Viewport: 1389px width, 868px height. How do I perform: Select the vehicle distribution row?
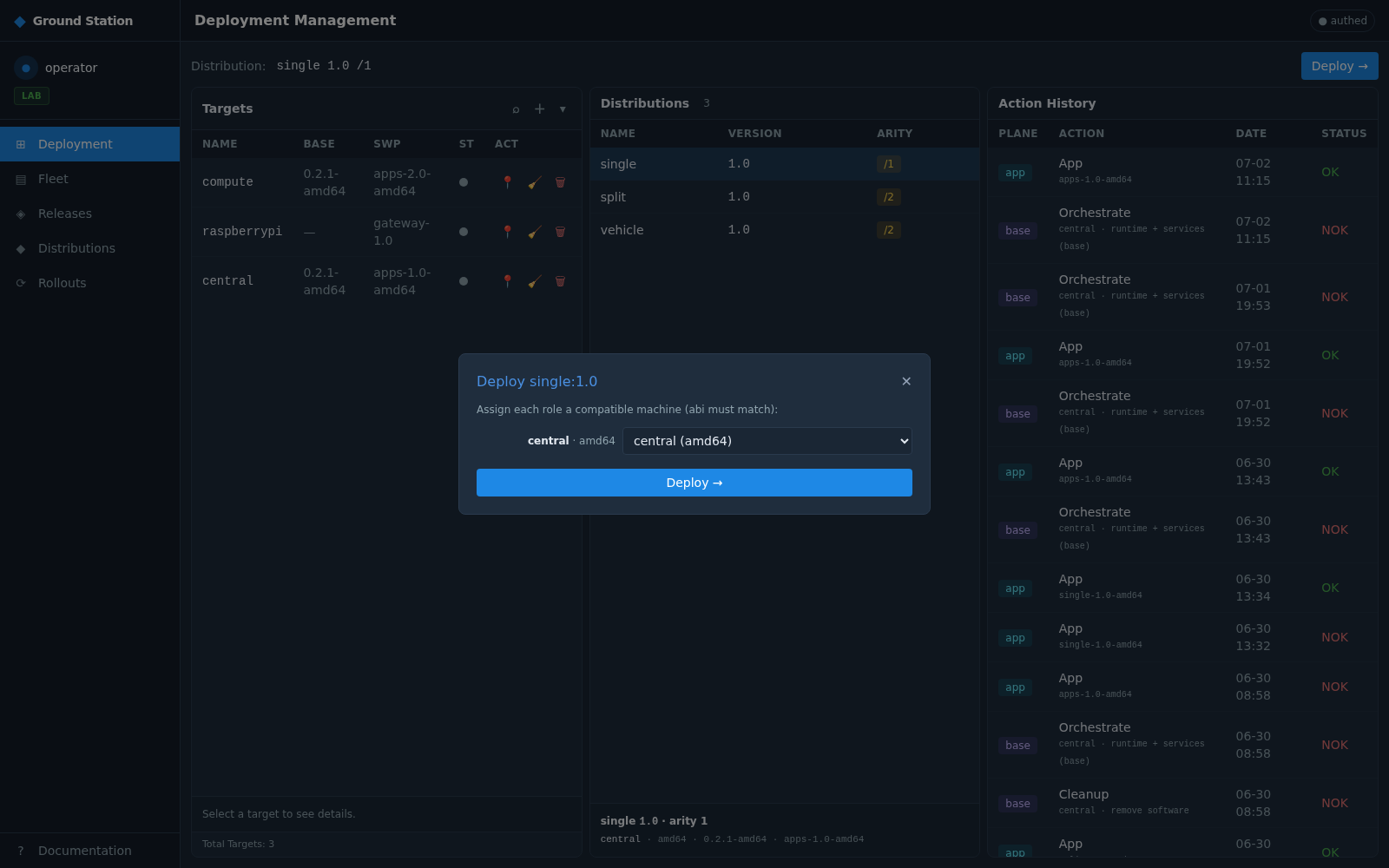pyautogui.click(x=785, y=230)
